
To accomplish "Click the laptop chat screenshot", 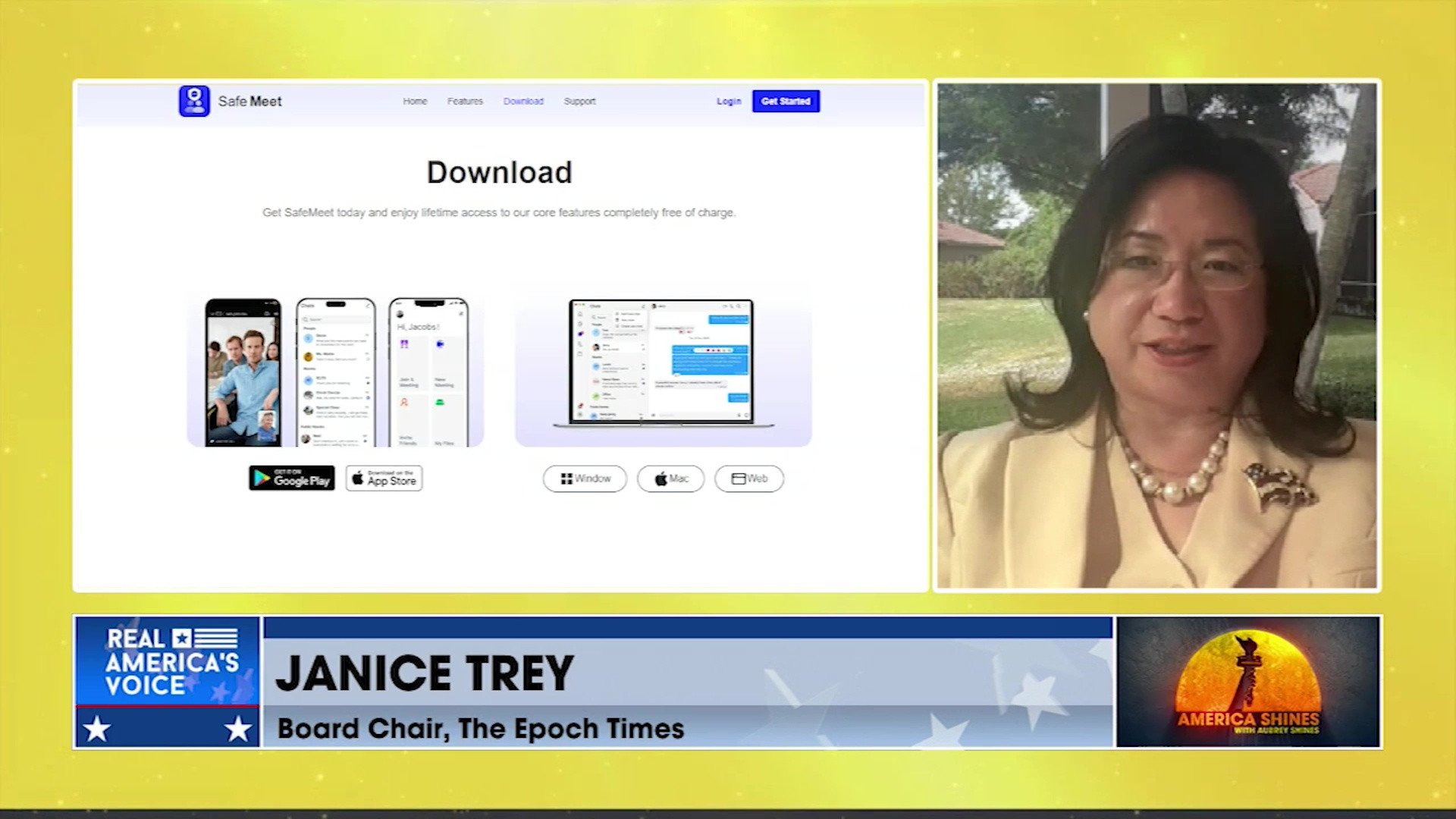I will tap(661, 362).
